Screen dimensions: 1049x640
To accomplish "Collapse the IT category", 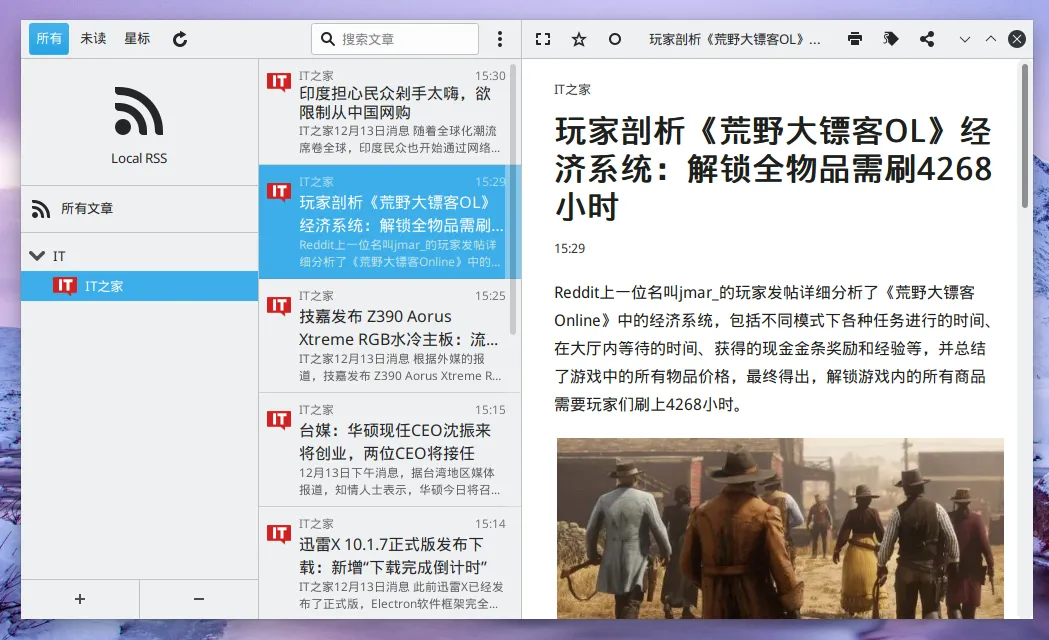I will coord(37,256).
